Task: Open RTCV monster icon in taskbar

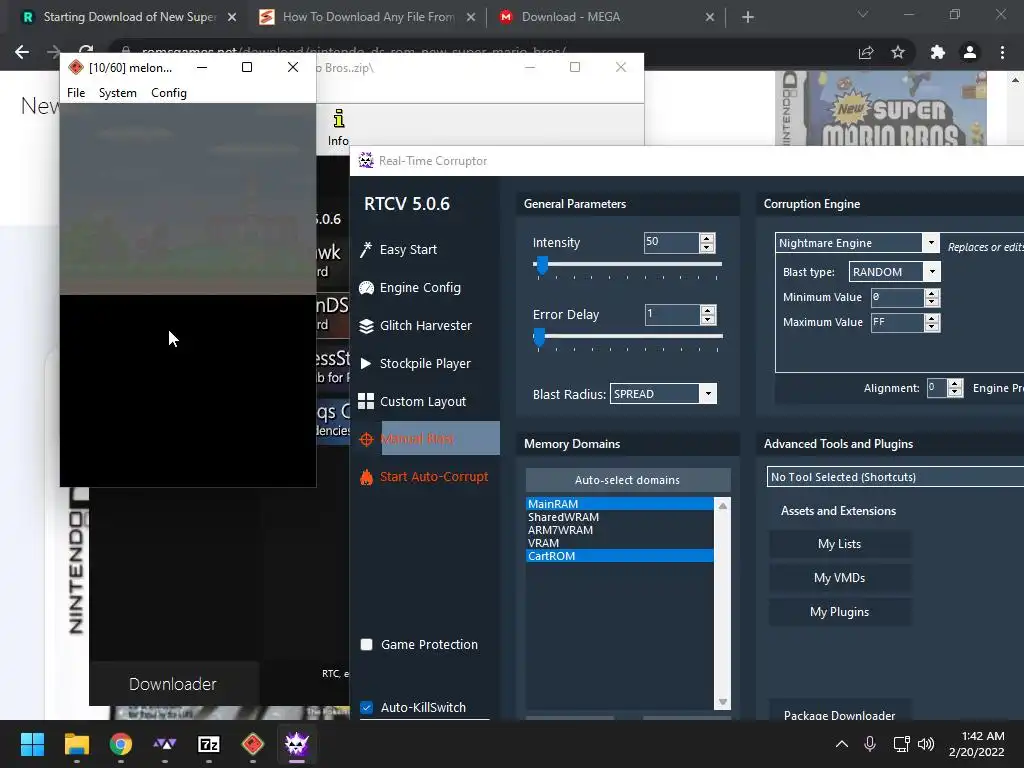Action: coord(296,744)
